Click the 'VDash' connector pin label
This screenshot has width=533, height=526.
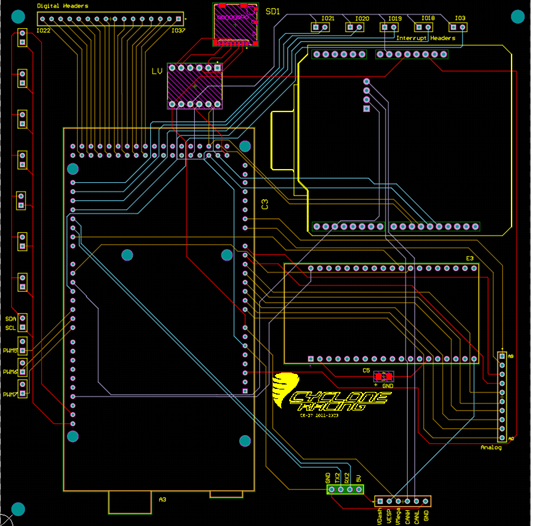pos(380,516)
